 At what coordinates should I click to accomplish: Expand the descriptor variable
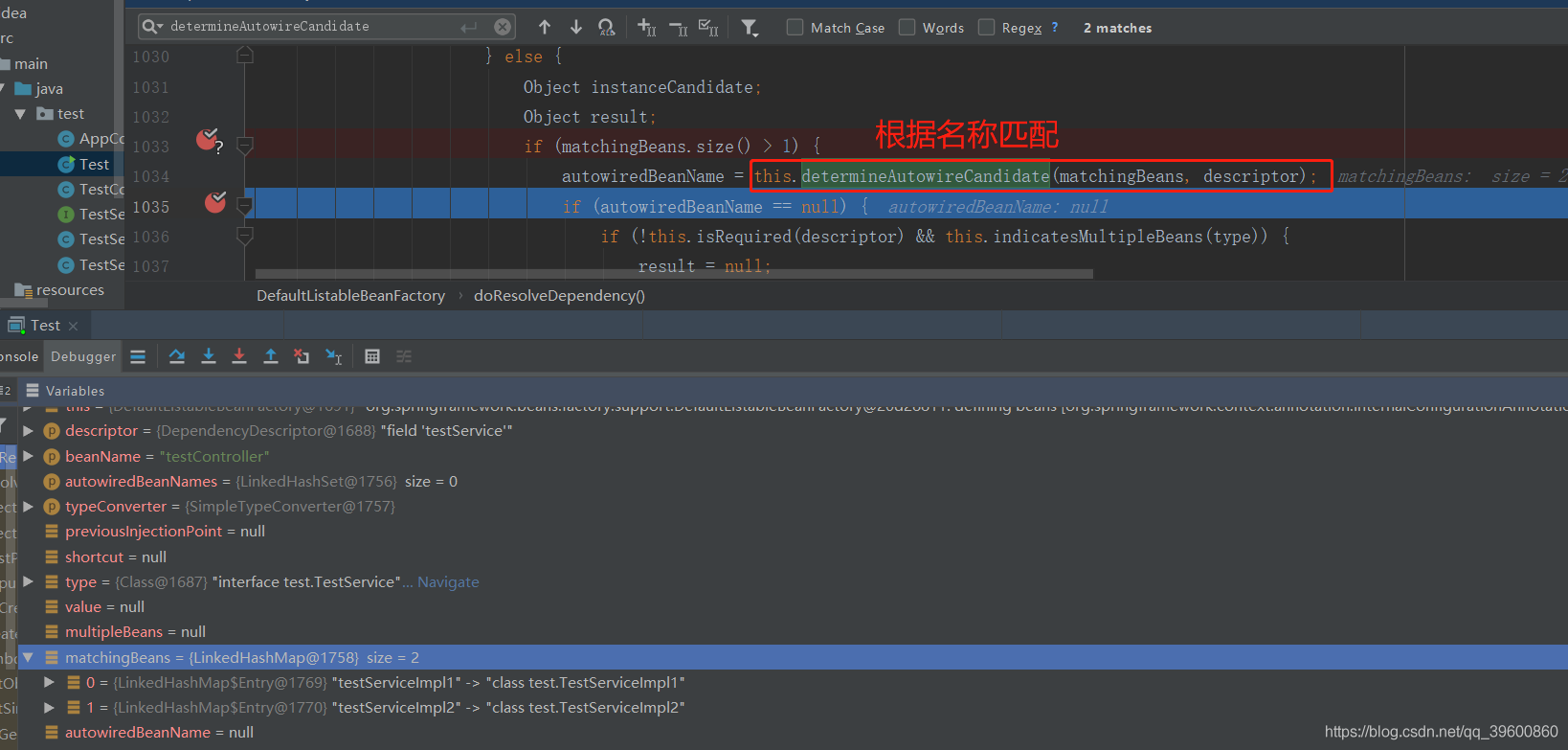coord(29,431)
